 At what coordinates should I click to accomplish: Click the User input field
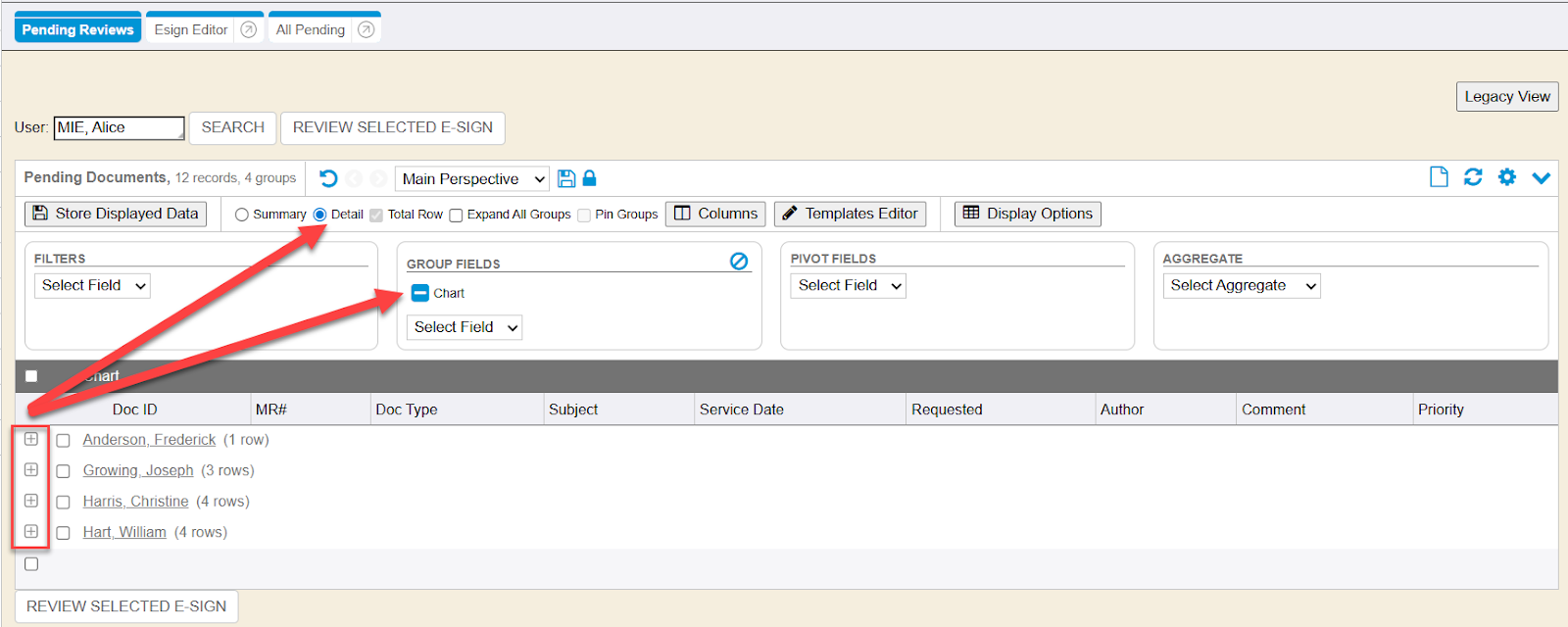click(x=119, y=127)
